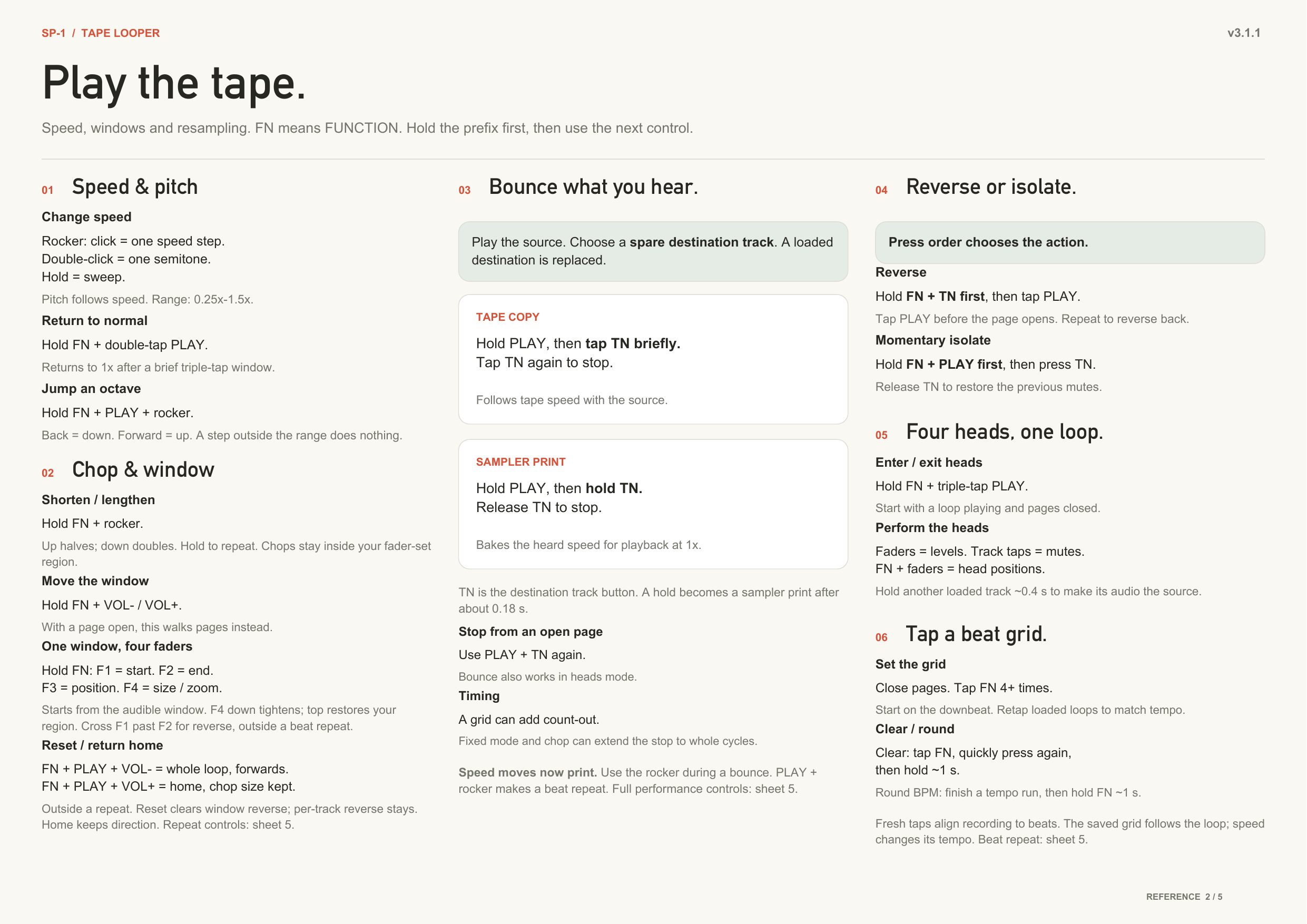Click the 'Set the grid' subheading
This screenshot has width=1307, height=924.
[x=910, y=664]
